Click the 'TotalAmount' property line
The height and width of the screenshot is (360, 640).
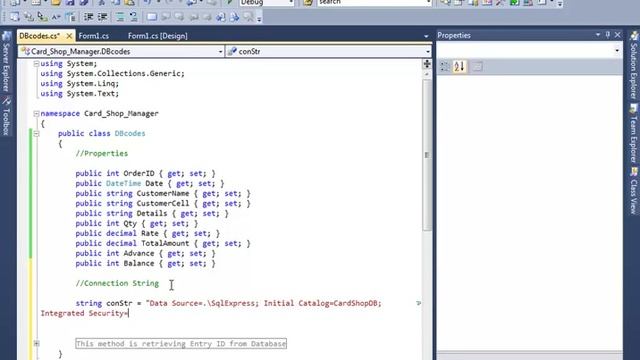tap(163, 243)
